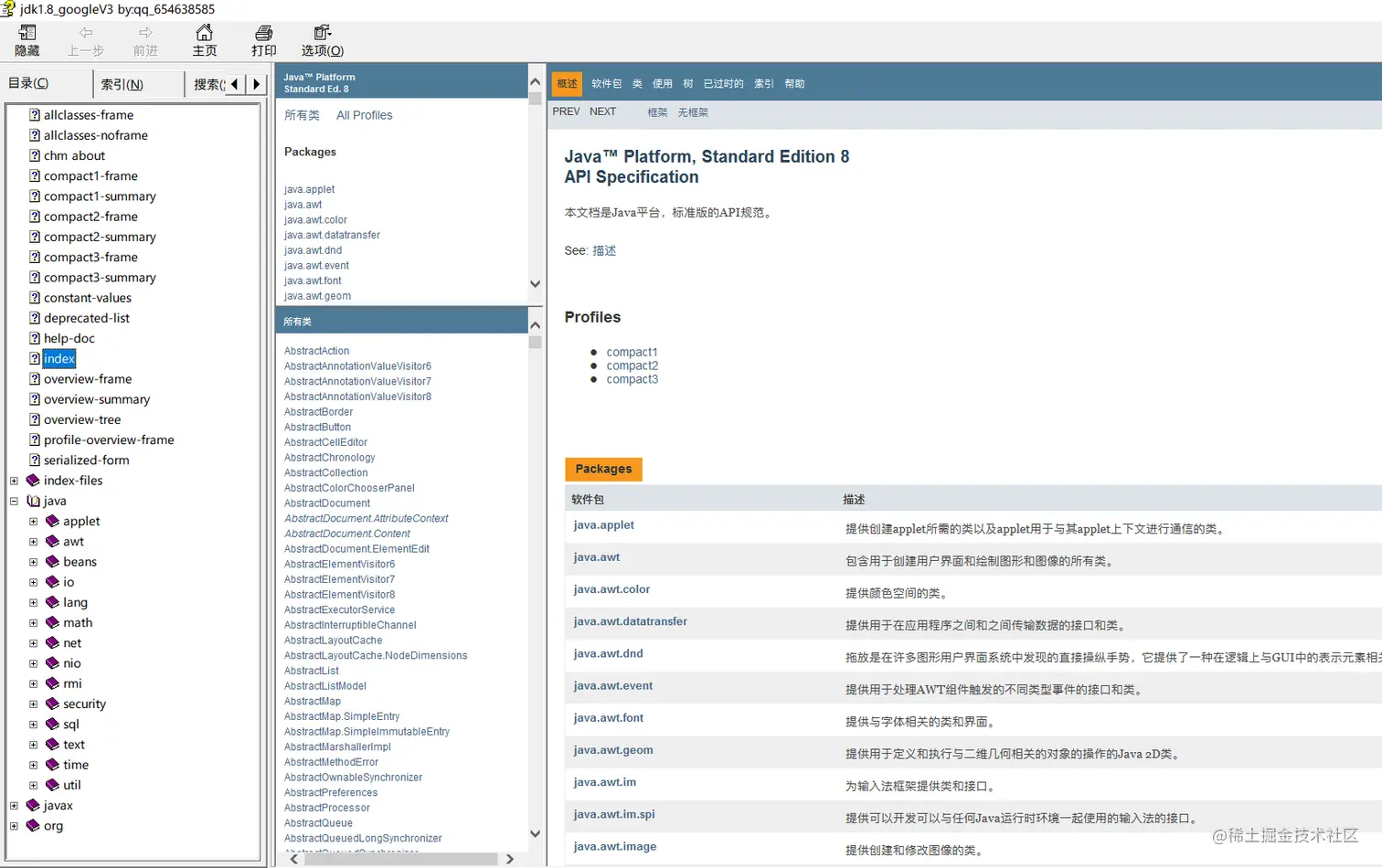
Task: Click the serialized-form page icon
Action: (35, 460)
